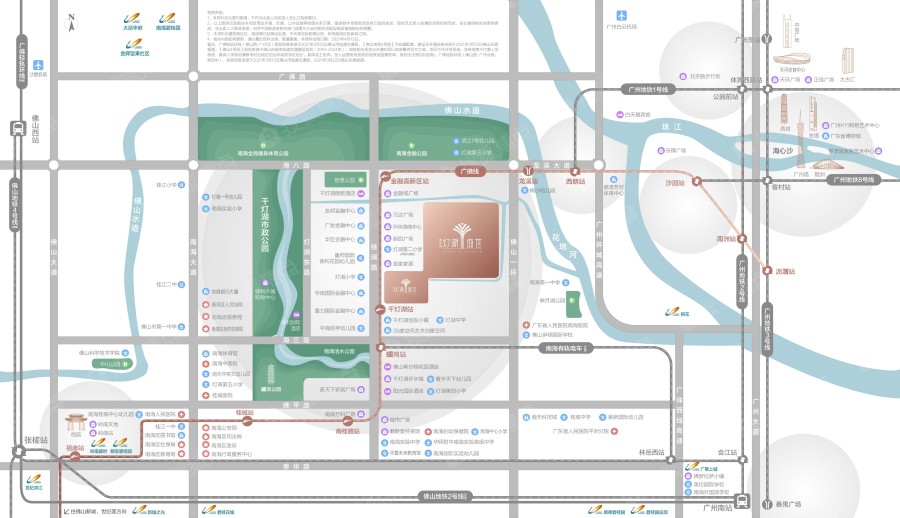900x518 pixels.
Task: Click the 广州地铁2号线 vertical badge
Action: (x=742, y=282)
